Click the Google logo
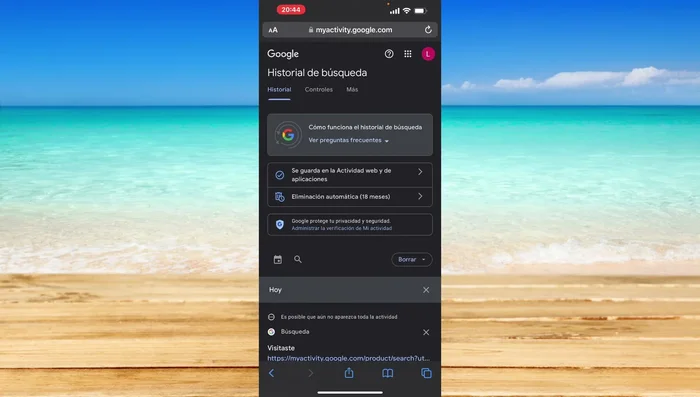 coord(283,54)
